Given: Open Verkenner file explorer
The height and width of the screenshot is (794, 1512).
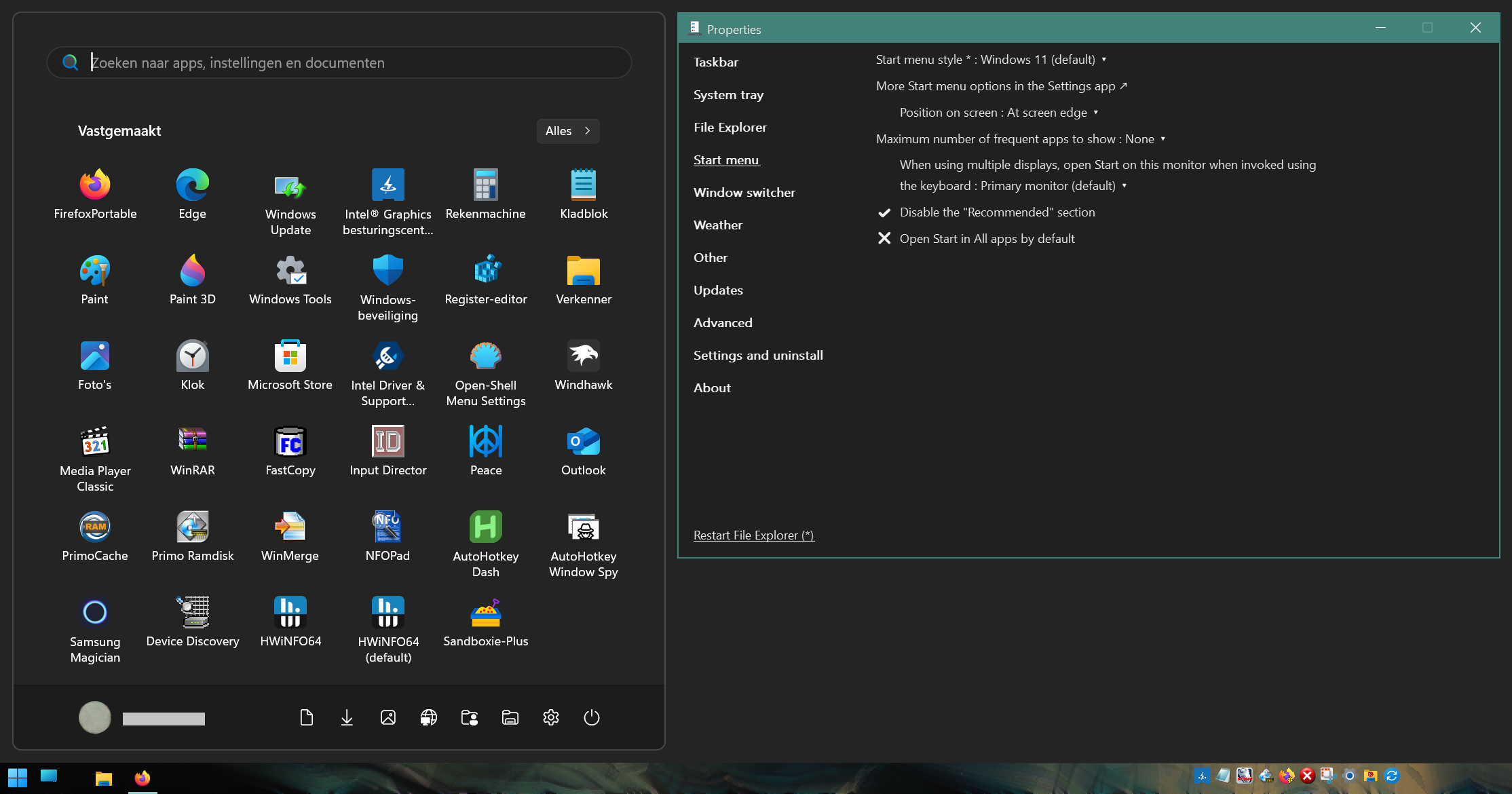Looking at the screenshot, I should click(584, 280).
